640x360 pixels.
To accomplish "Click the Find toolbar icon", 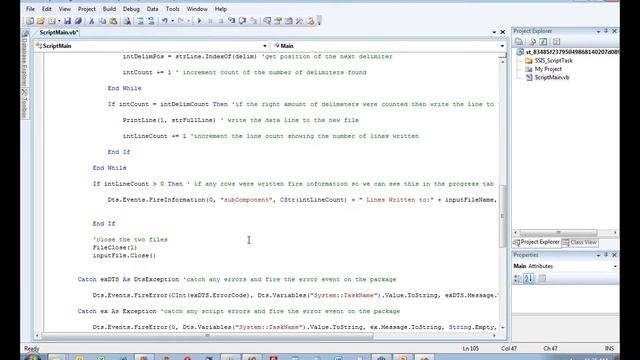I will tap(127, 21).
